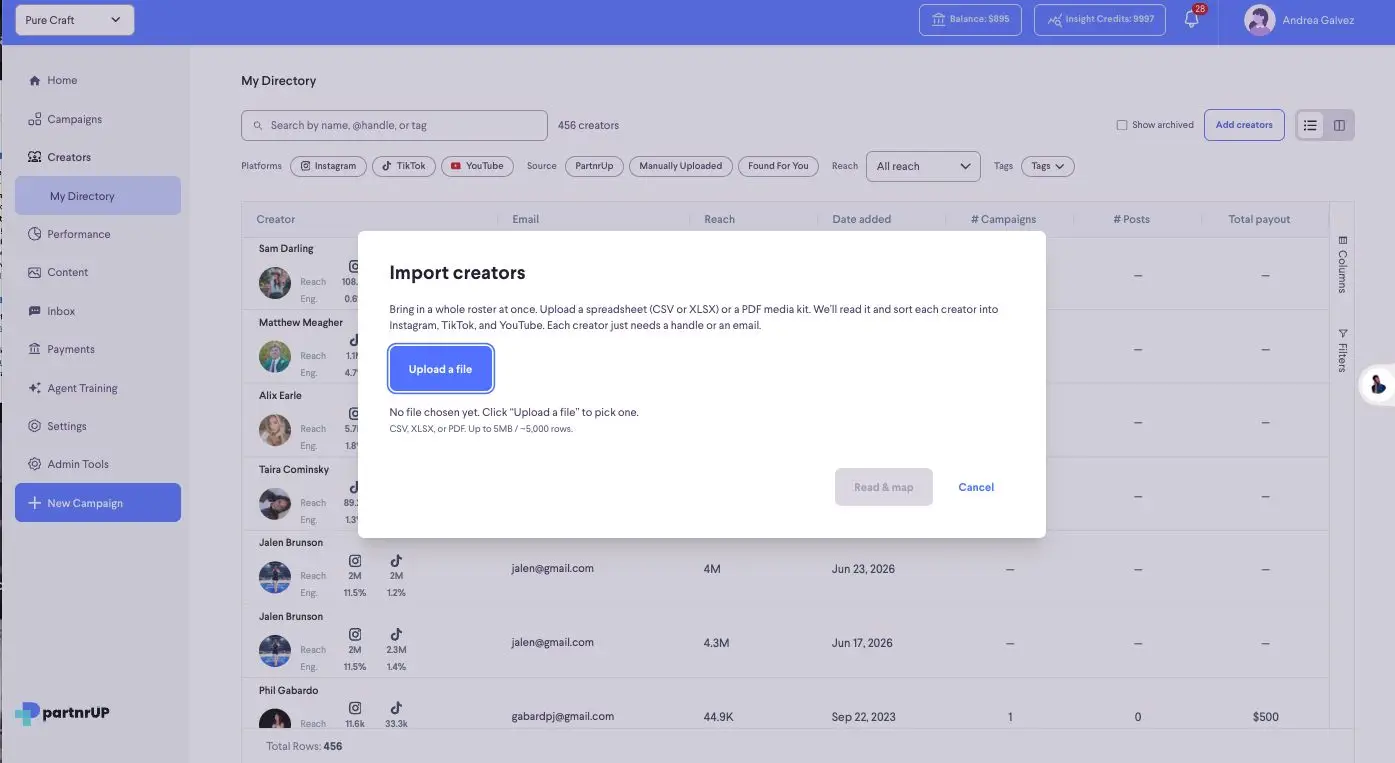The width and height of the screenshot is (1395, 763).
Task: Open the Pure Craft workspace dropdown
Action: [x=75, y=20]
